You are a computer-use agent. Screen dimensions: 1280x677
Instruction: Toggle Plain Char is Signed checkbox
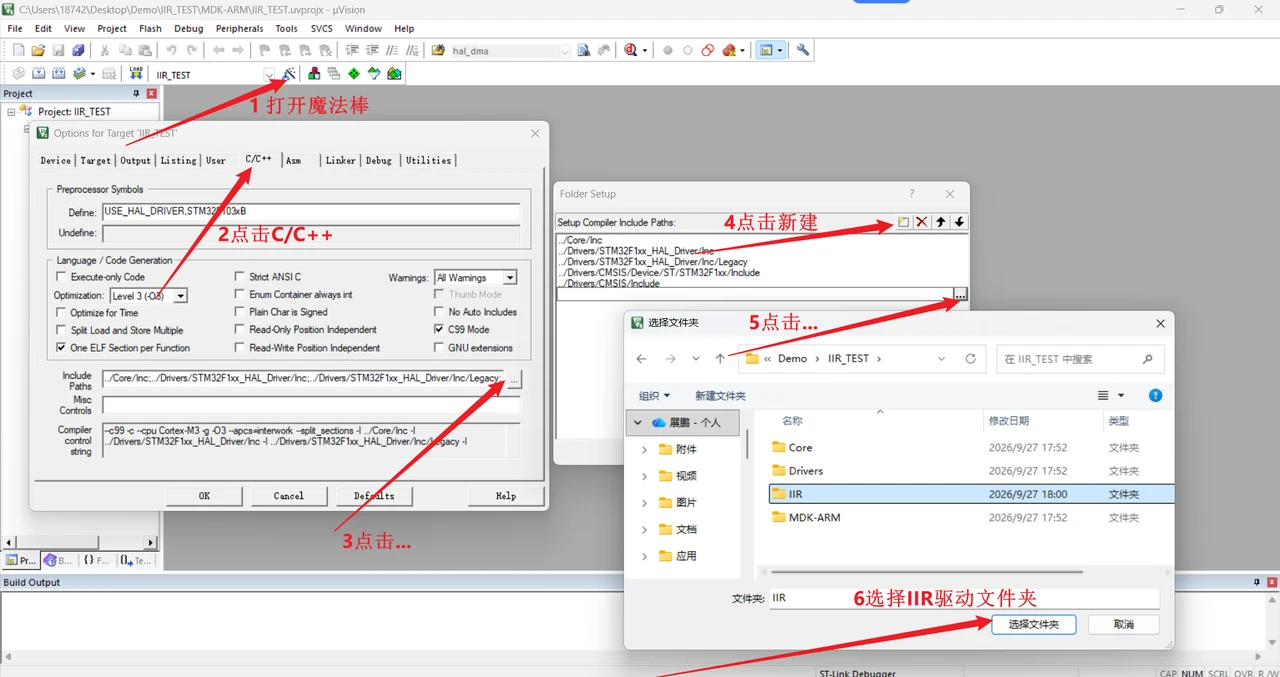tap(240, 312)
